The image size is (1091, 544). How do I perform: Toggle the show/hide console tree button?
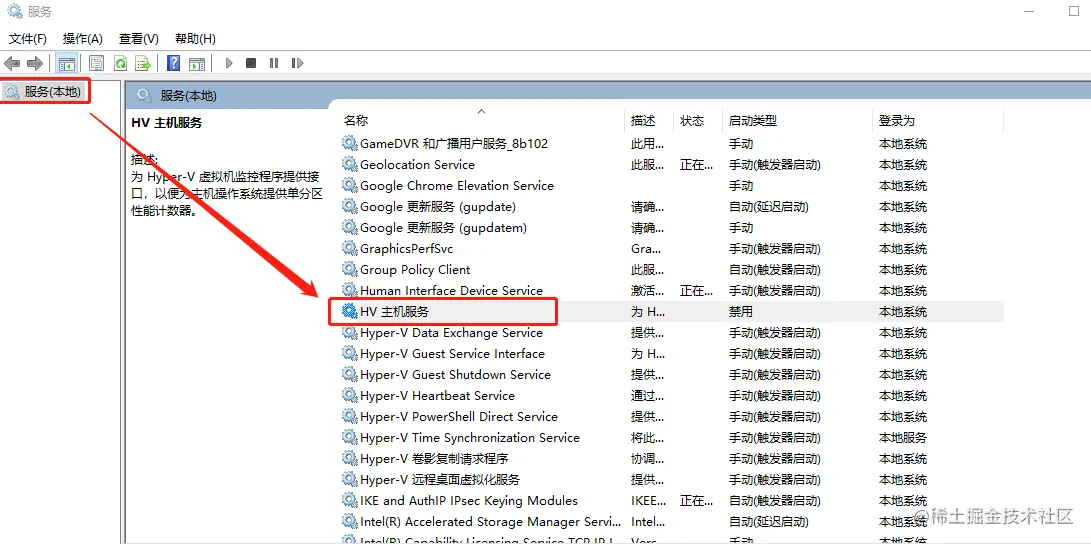(x=67, y=63)
